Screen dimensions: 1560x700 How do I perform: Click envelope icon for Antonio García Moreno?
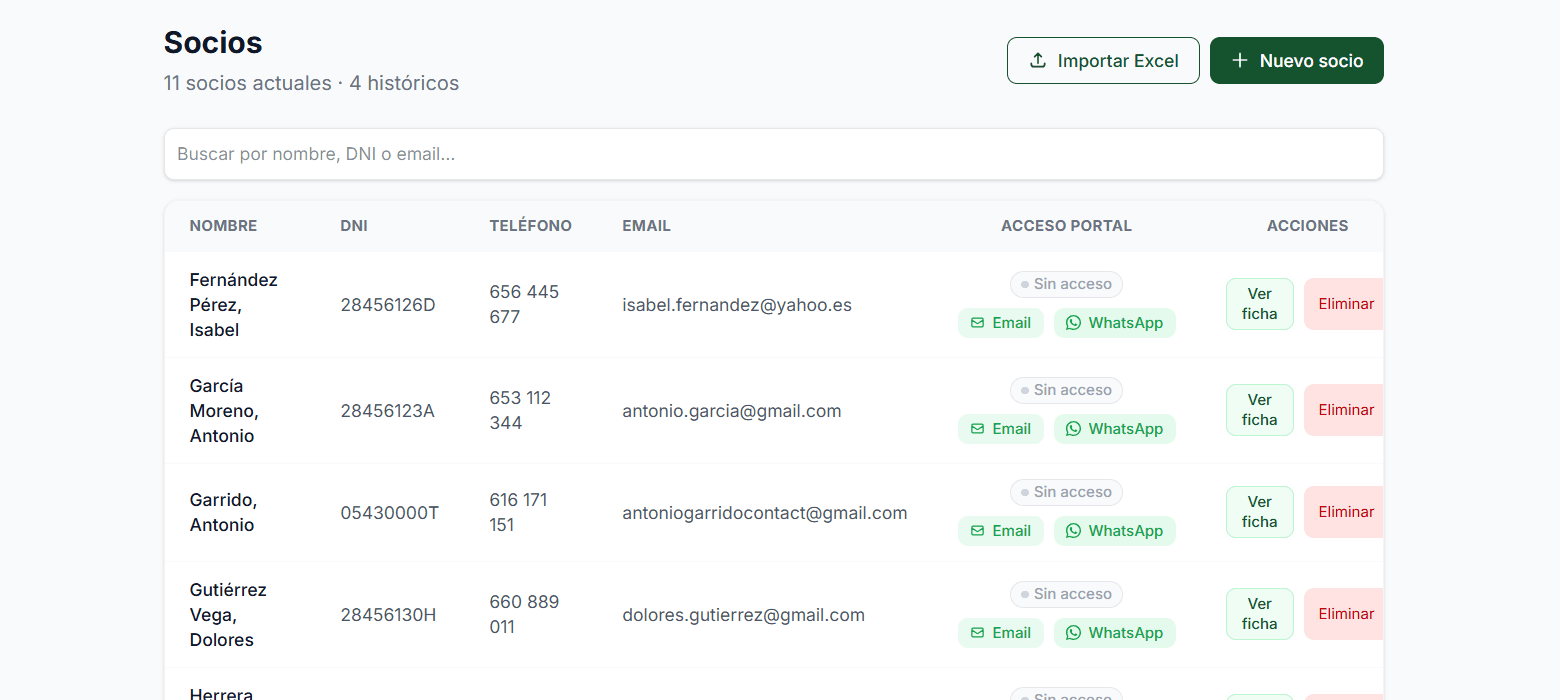coord(978,429)
